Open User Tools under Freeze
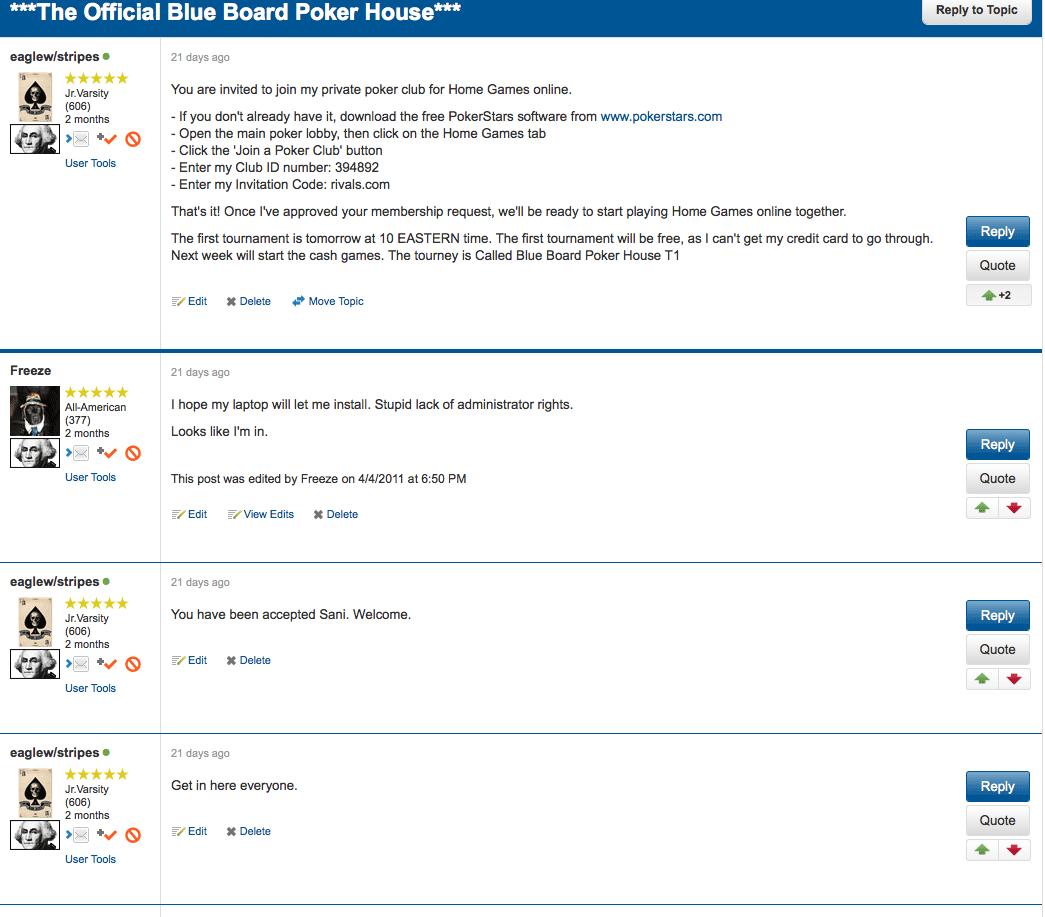Viewport: 1045px width, 917px height. 90,477
